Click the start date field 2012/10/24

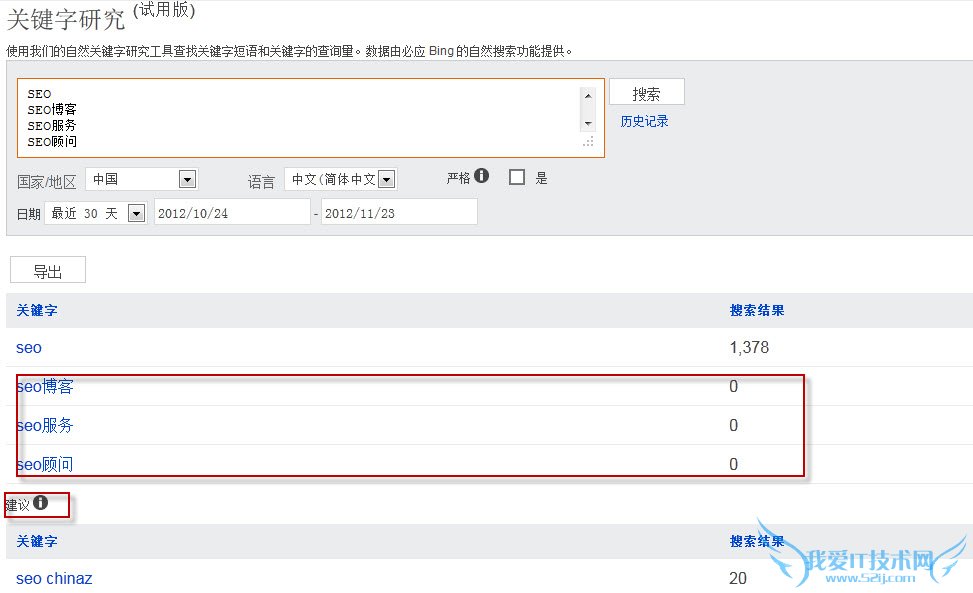pyautogui.click(x=231, y=212)
